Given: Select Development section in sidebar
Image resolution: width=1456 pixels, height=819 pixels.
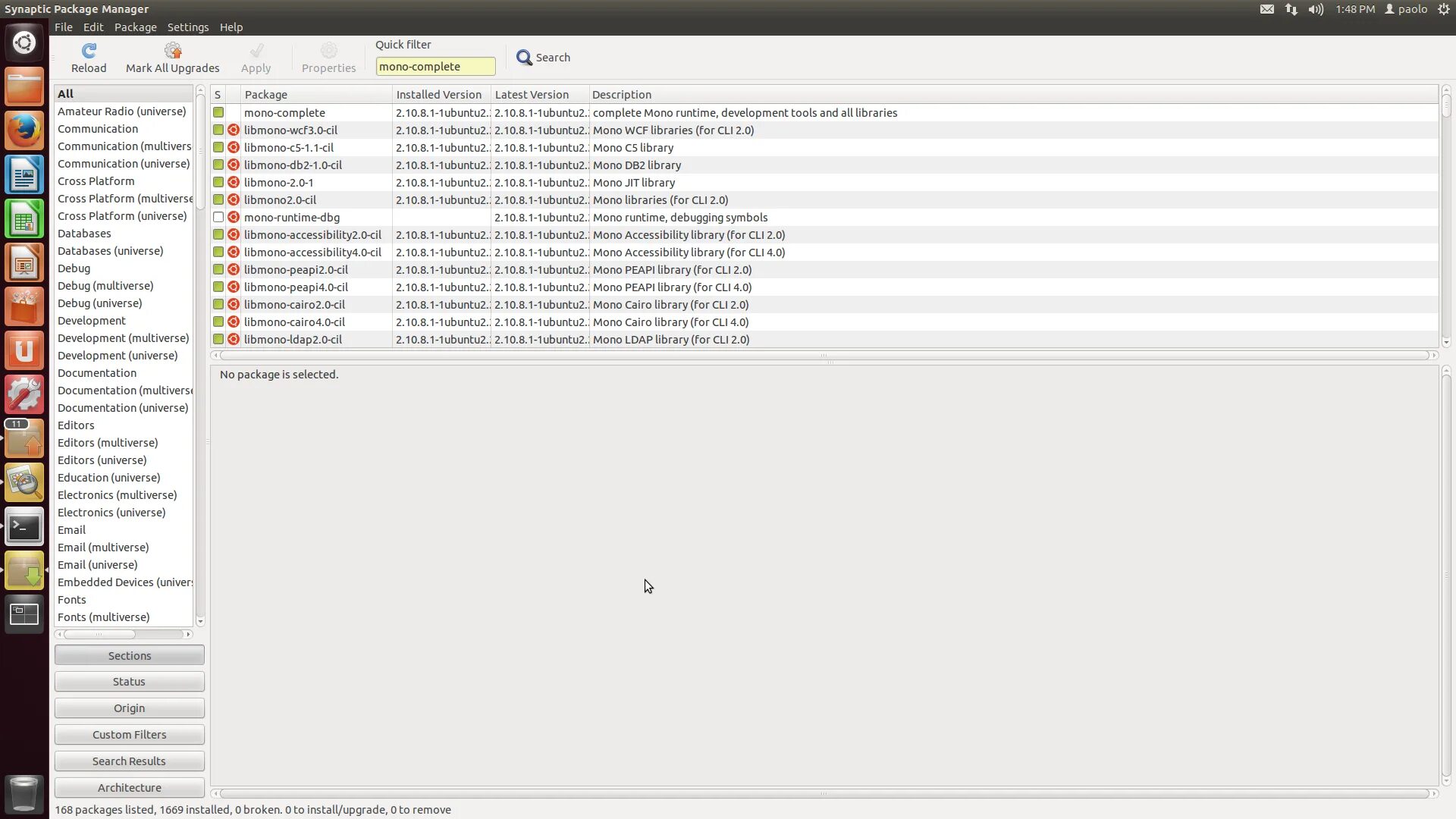Looking at the screenshot, I should point(124,320).
